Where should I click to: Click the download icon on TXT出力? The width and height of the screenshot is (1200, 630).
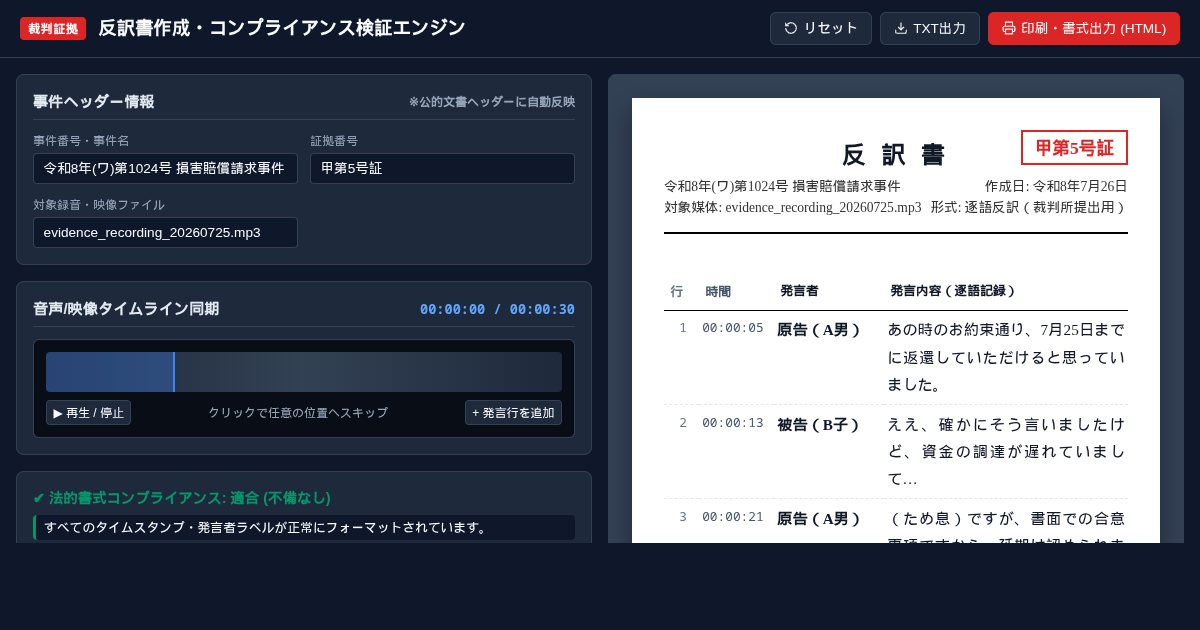click(901, 28)
